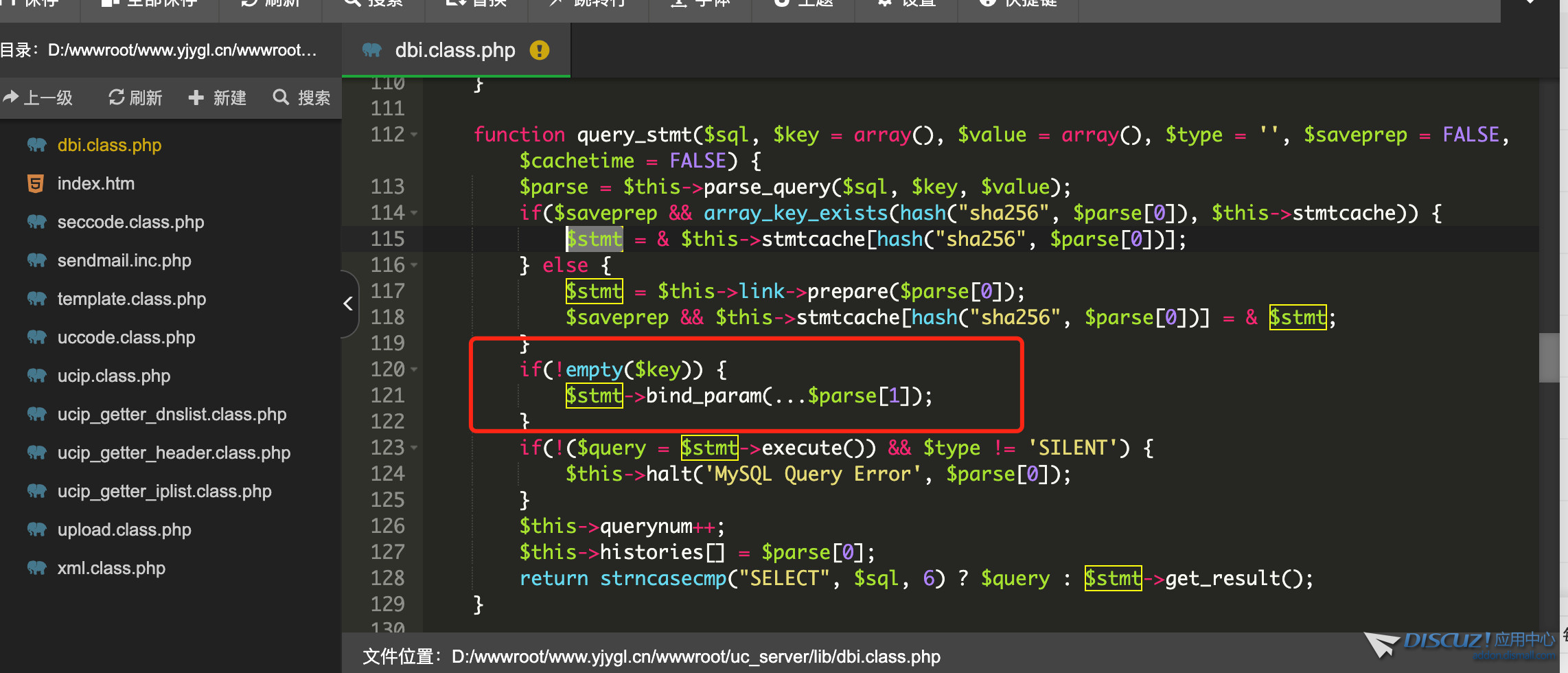
Task: Click the yellow warning icon on tab
Action: click(540, 50)
